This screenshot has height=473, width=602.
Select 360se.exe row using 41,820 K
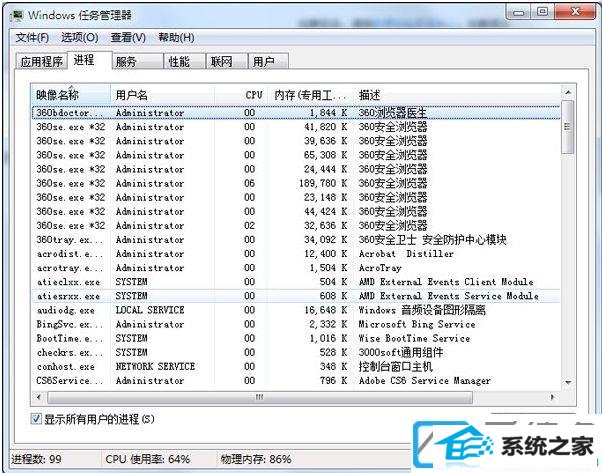(x=296, y=127)
